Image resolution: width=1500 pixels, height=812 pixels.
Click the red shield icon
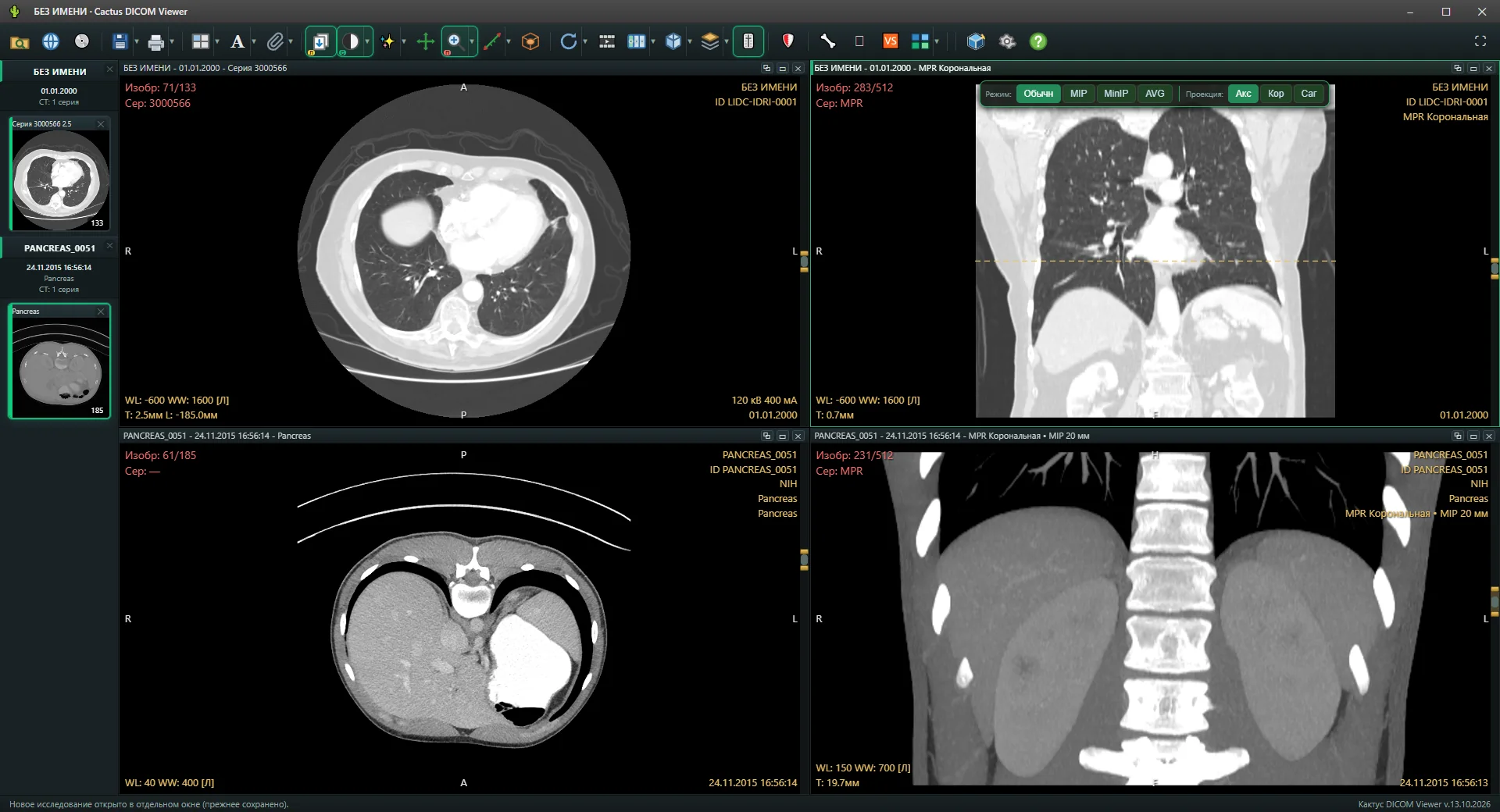pos(788,41)
